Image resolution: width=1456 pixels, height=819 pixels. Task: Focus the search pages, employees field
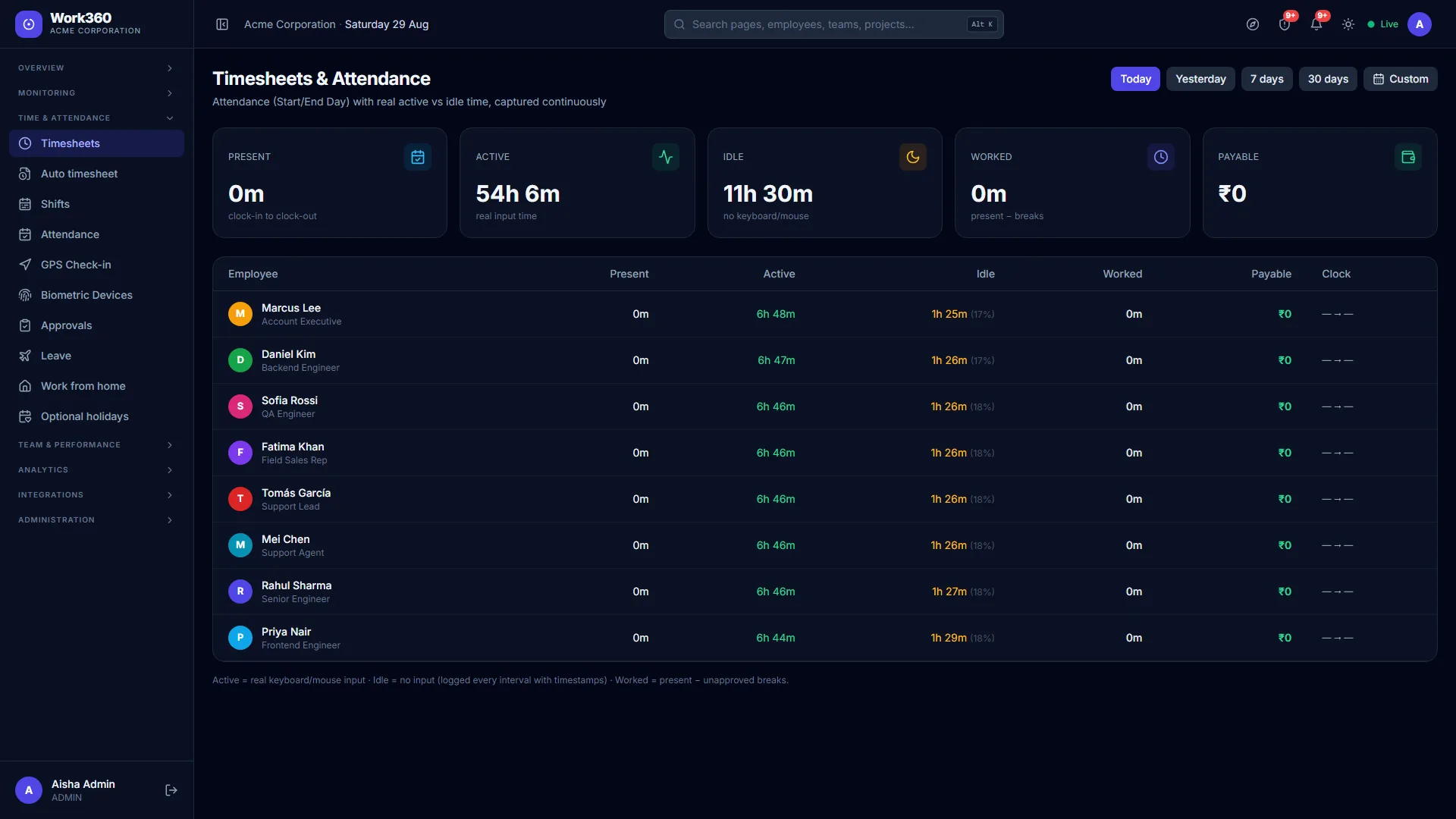coord(834,24)
